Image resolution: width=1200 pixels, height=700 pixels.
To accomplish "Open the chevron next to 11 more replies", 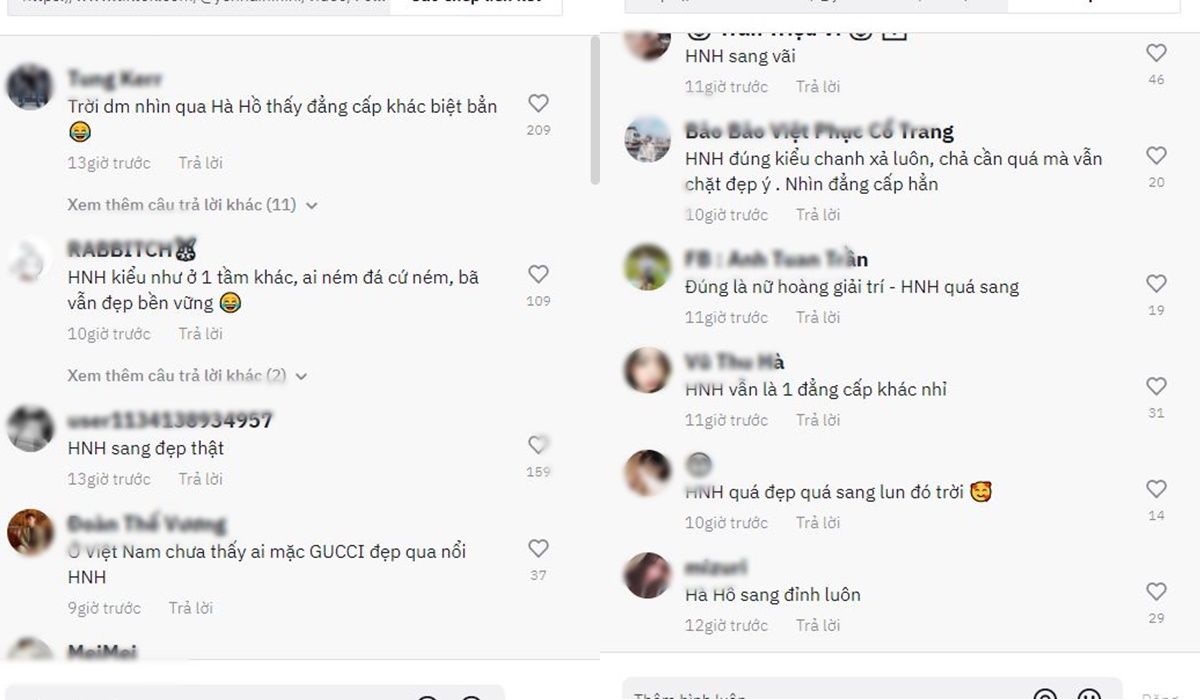I will coord(311,205).
